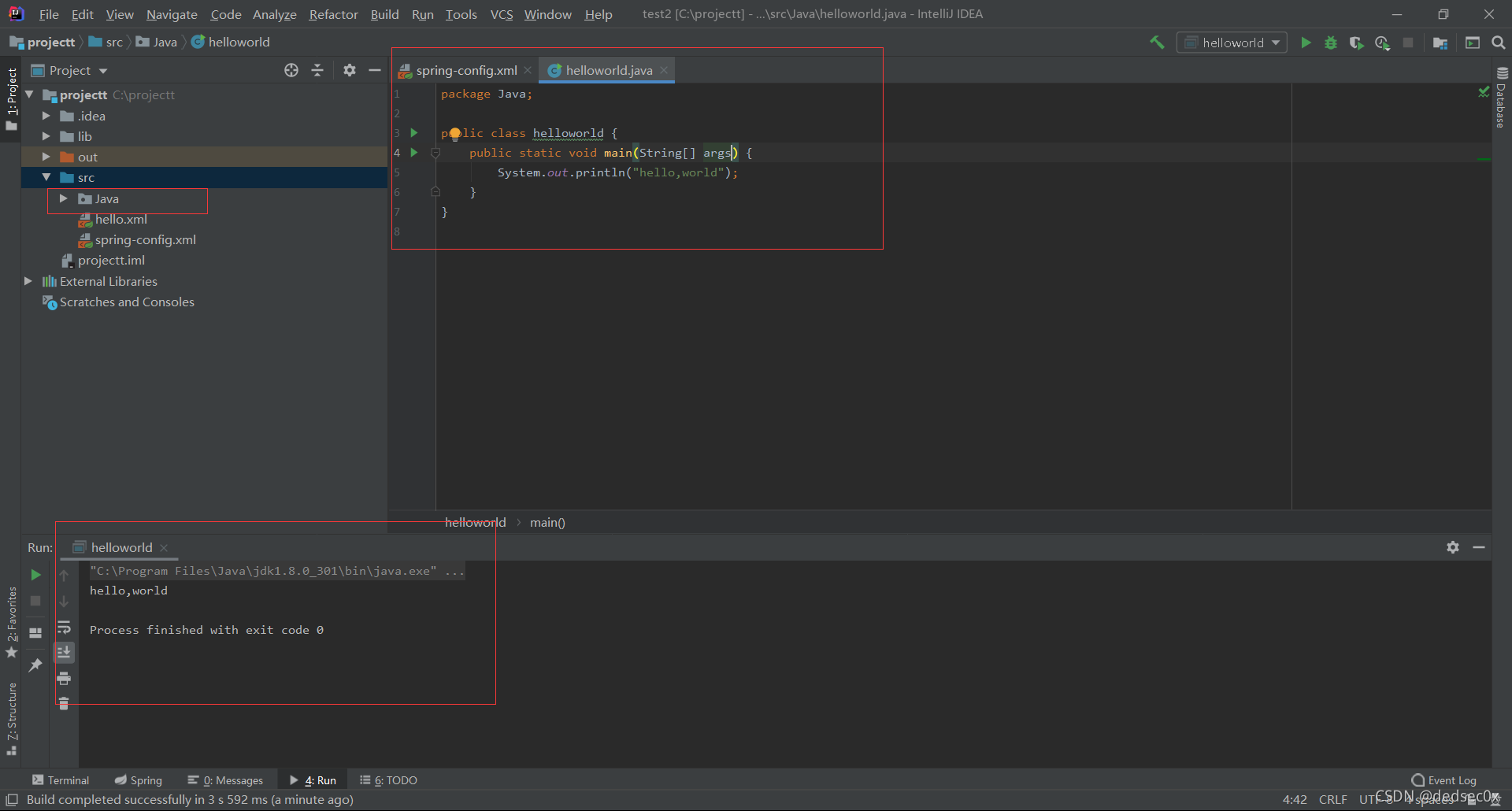Viewport: 1512px width, 811px height.
Task: Open the 0: Messages tool window
Action: coord(225,780)
